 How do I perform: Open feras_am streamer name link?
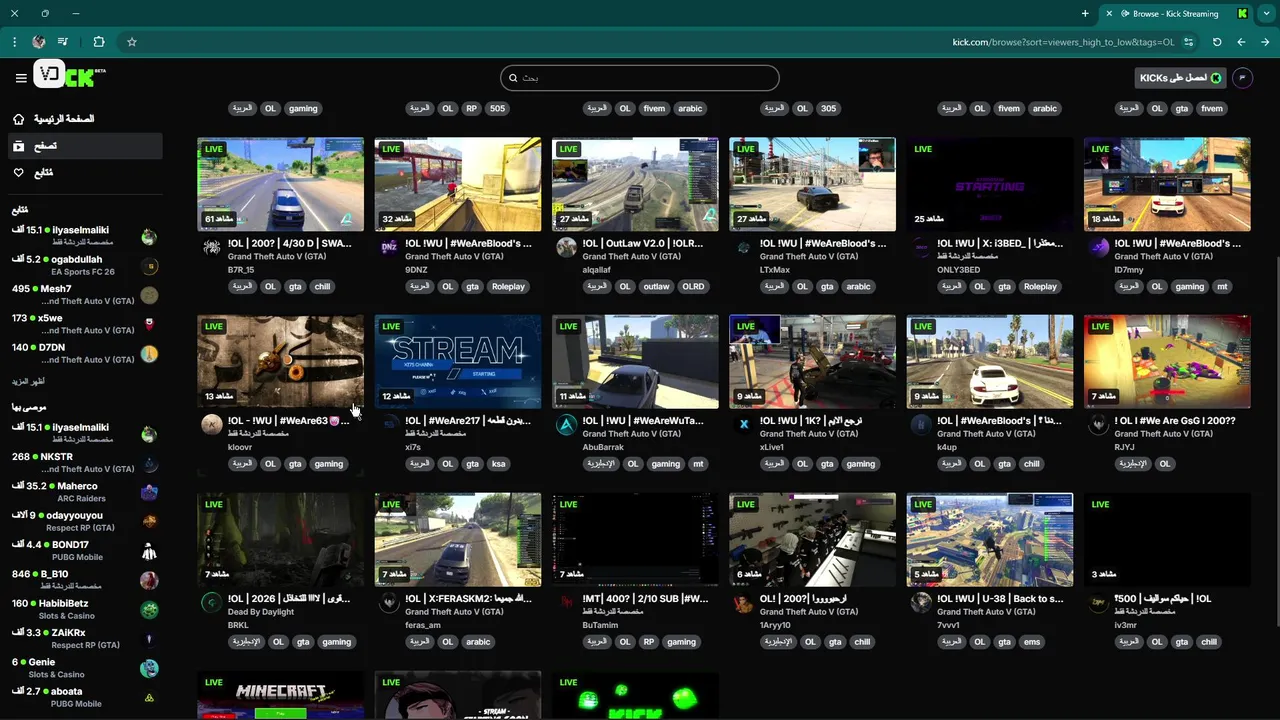point(422,625)
